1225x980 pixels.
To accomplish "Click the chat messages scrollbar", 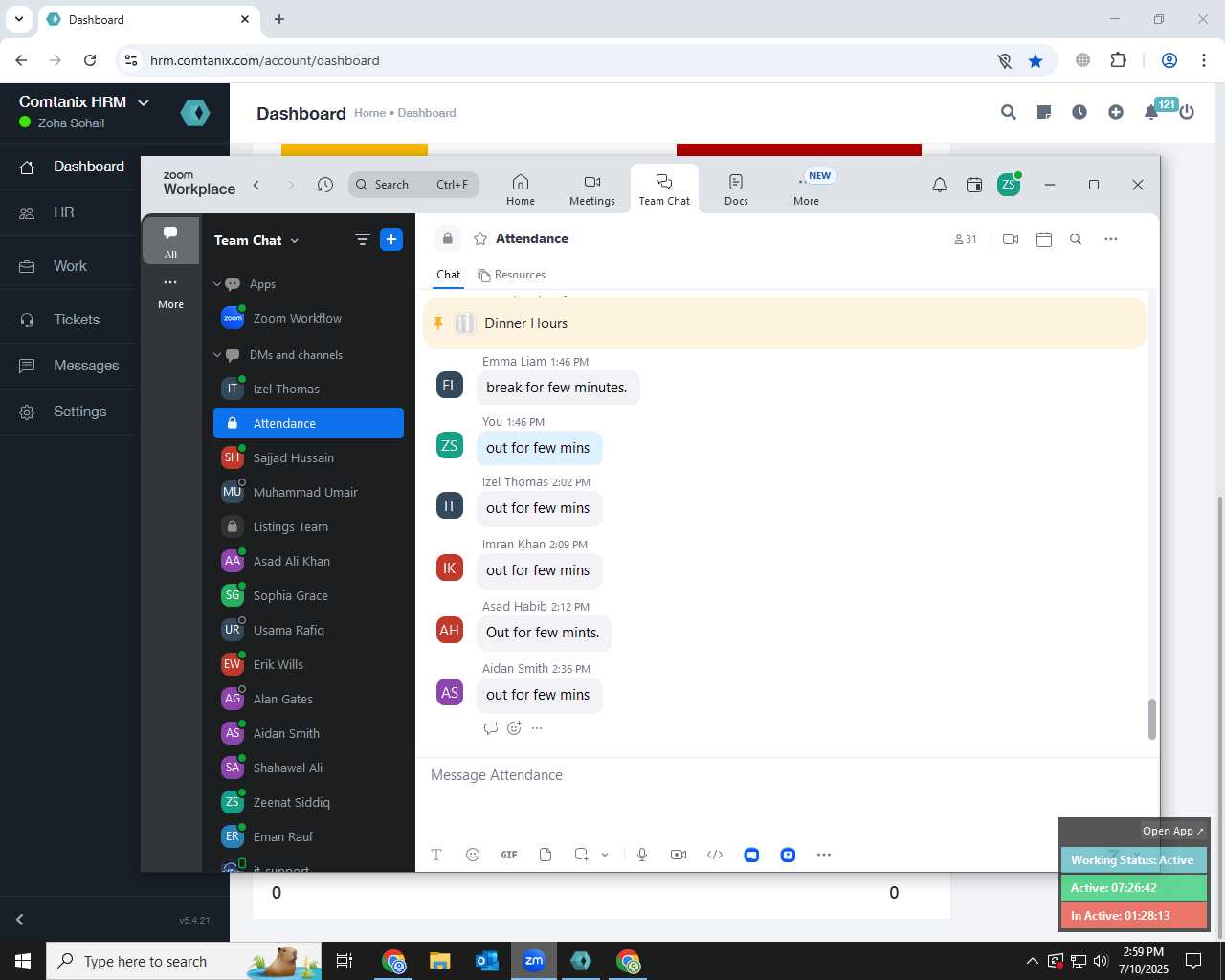I will coord(1152,719).
